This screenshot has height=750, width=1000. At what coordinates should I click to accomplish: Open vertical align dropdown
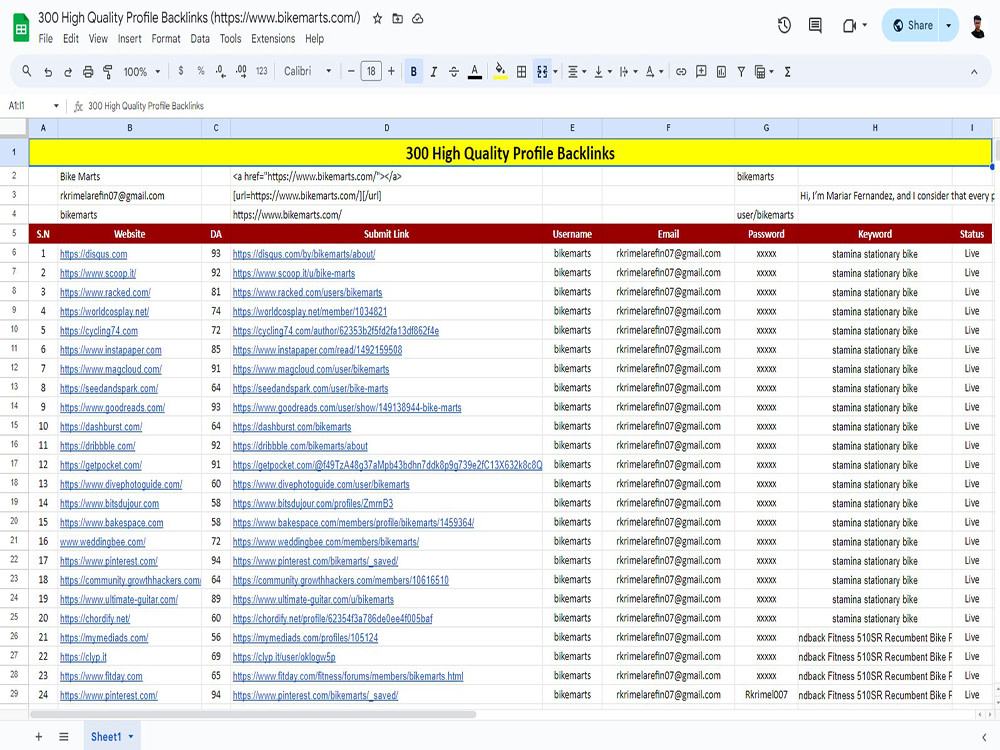(603, 72)
